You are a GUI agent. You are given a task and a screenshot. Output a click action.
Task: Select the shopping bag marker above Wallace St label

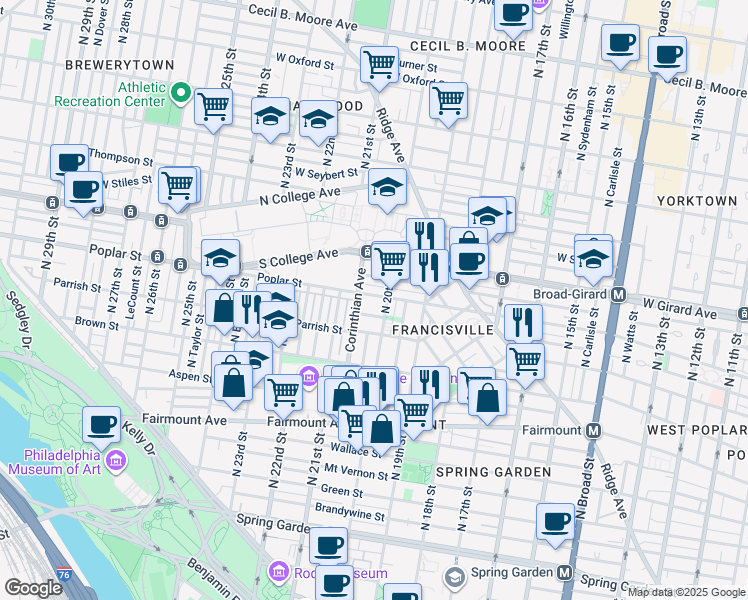(382, 432)
